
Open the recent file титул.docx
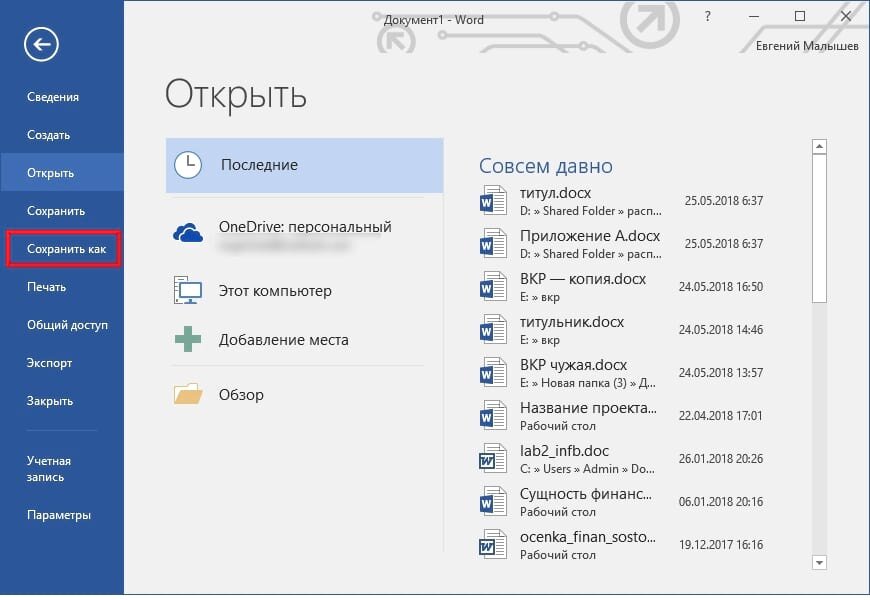pos(621,200)
